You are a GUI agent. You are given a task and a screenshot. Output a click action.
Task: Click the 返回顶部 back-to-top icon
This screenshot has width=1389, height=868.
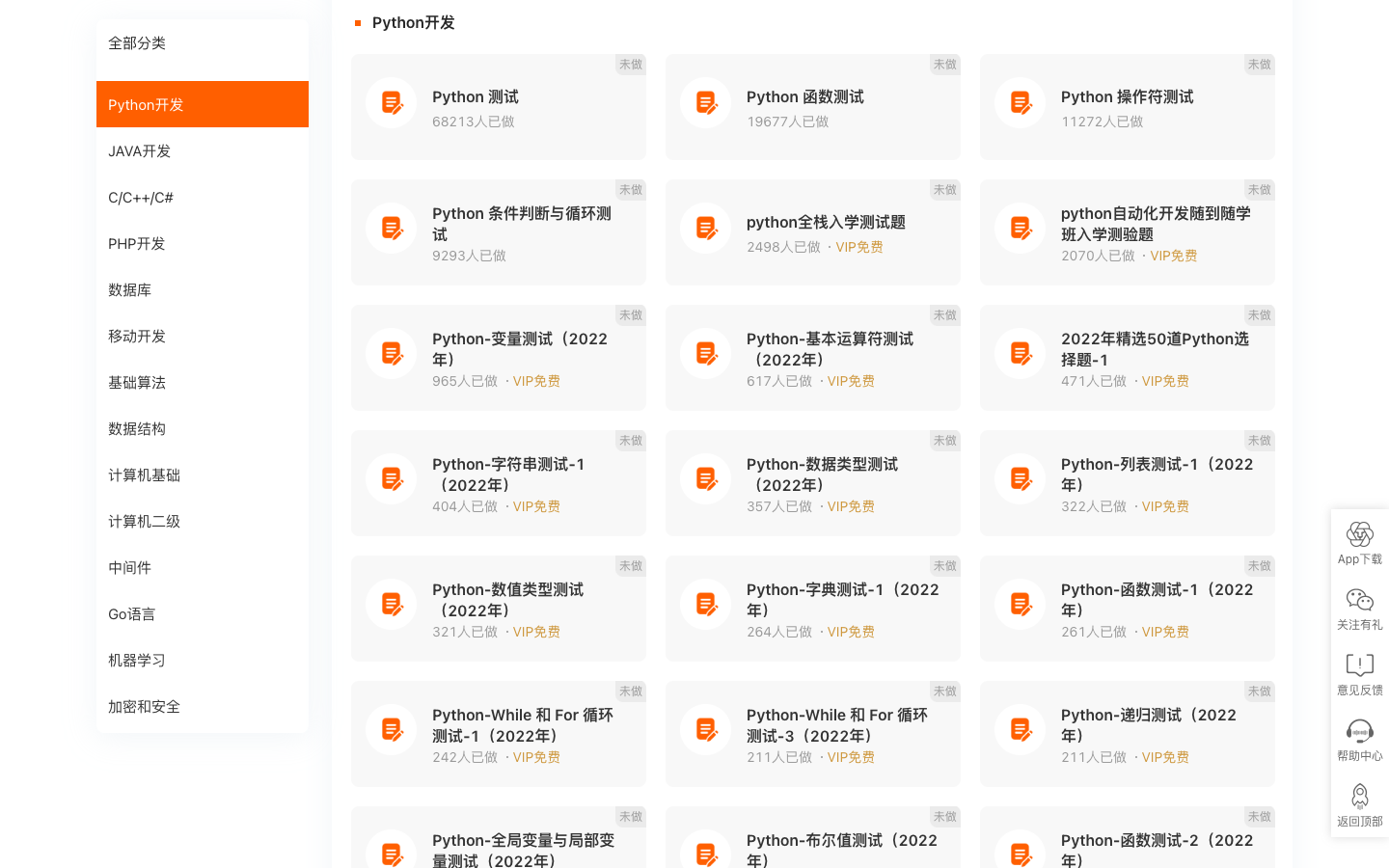1359,796
